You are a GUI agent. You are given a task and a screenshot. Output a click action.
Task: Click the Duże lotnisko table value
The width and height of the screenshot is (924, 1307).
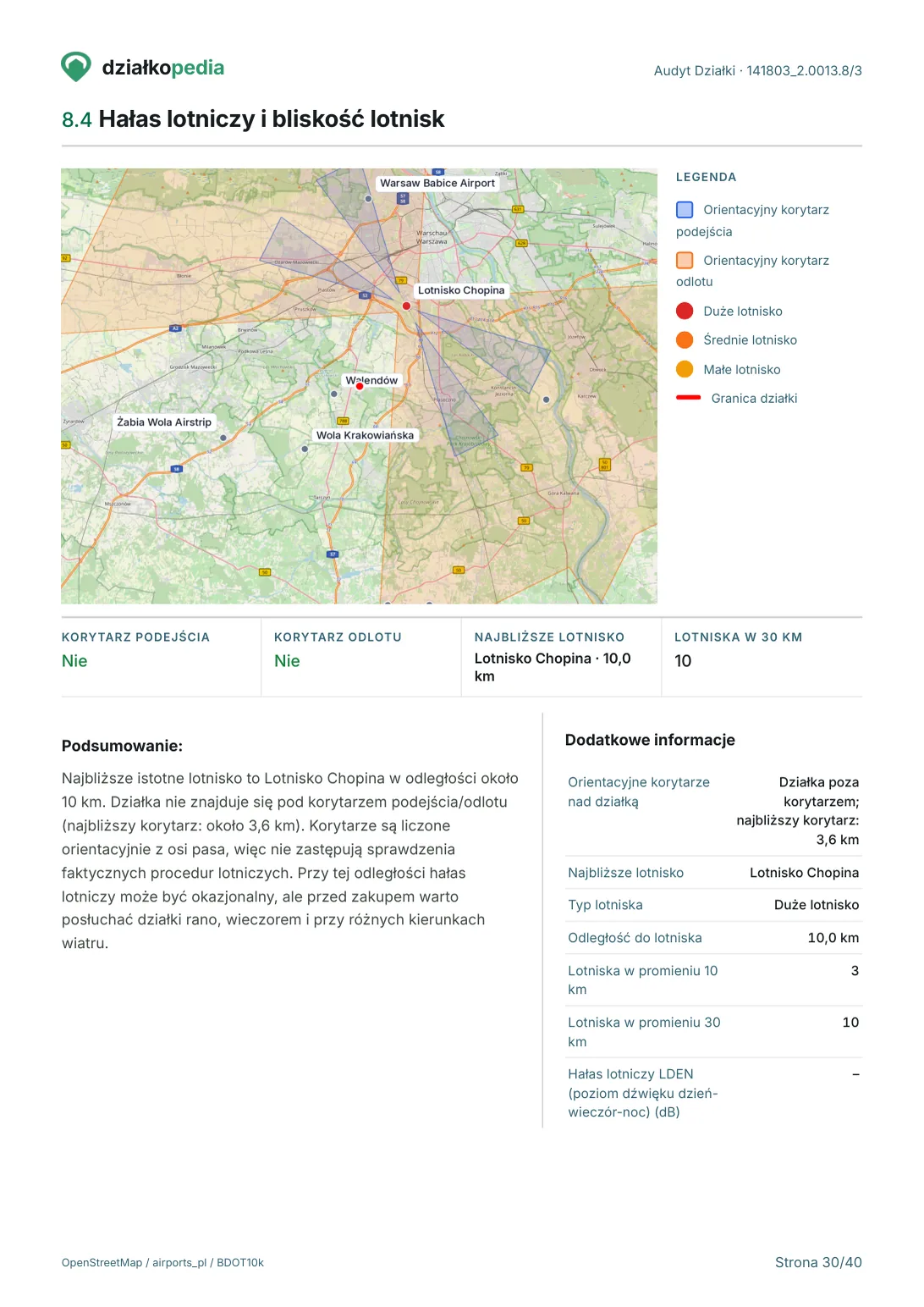click(x=817, y=905)
